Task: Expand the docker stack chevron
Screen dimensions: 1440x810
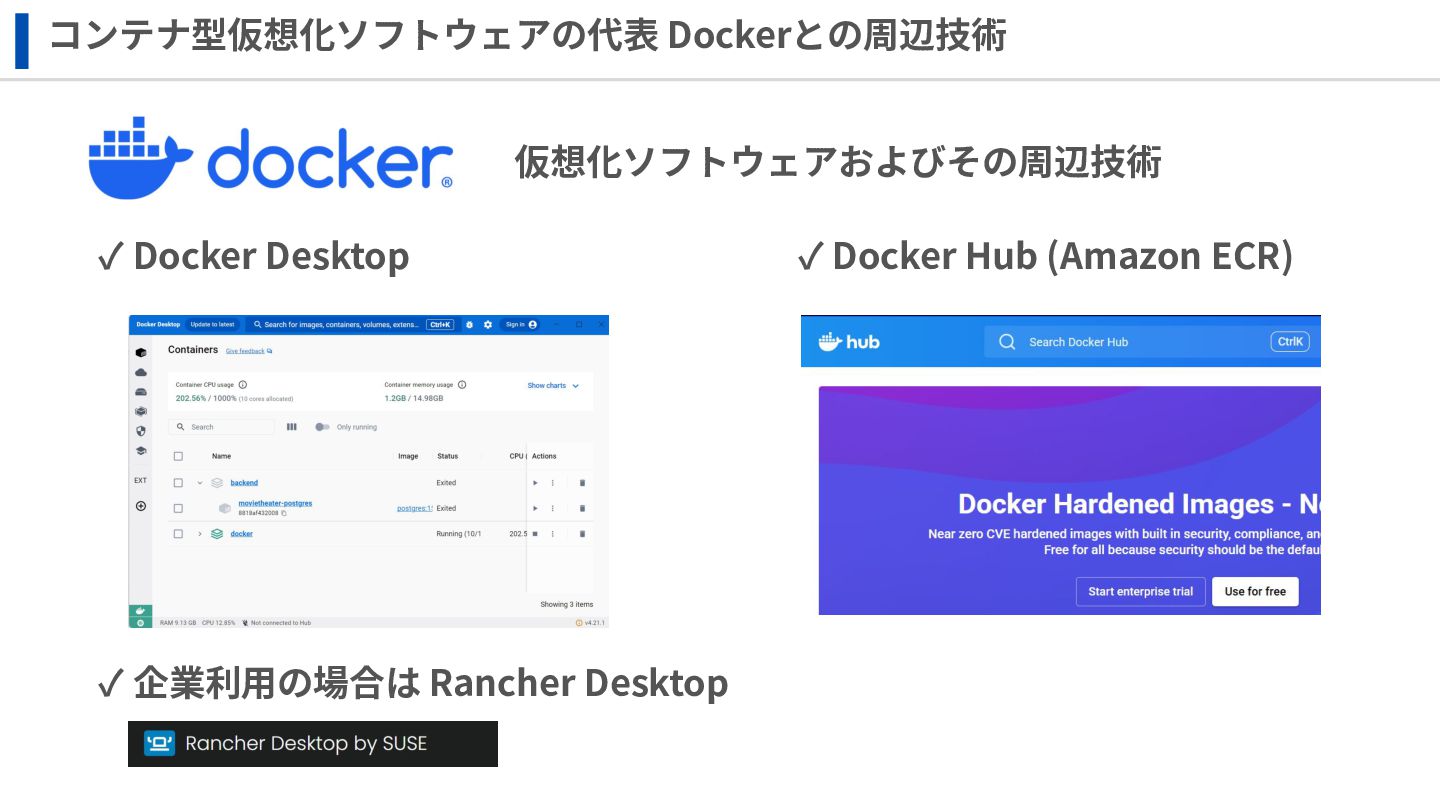Action: pyautogui.click(x=199, y=534)
